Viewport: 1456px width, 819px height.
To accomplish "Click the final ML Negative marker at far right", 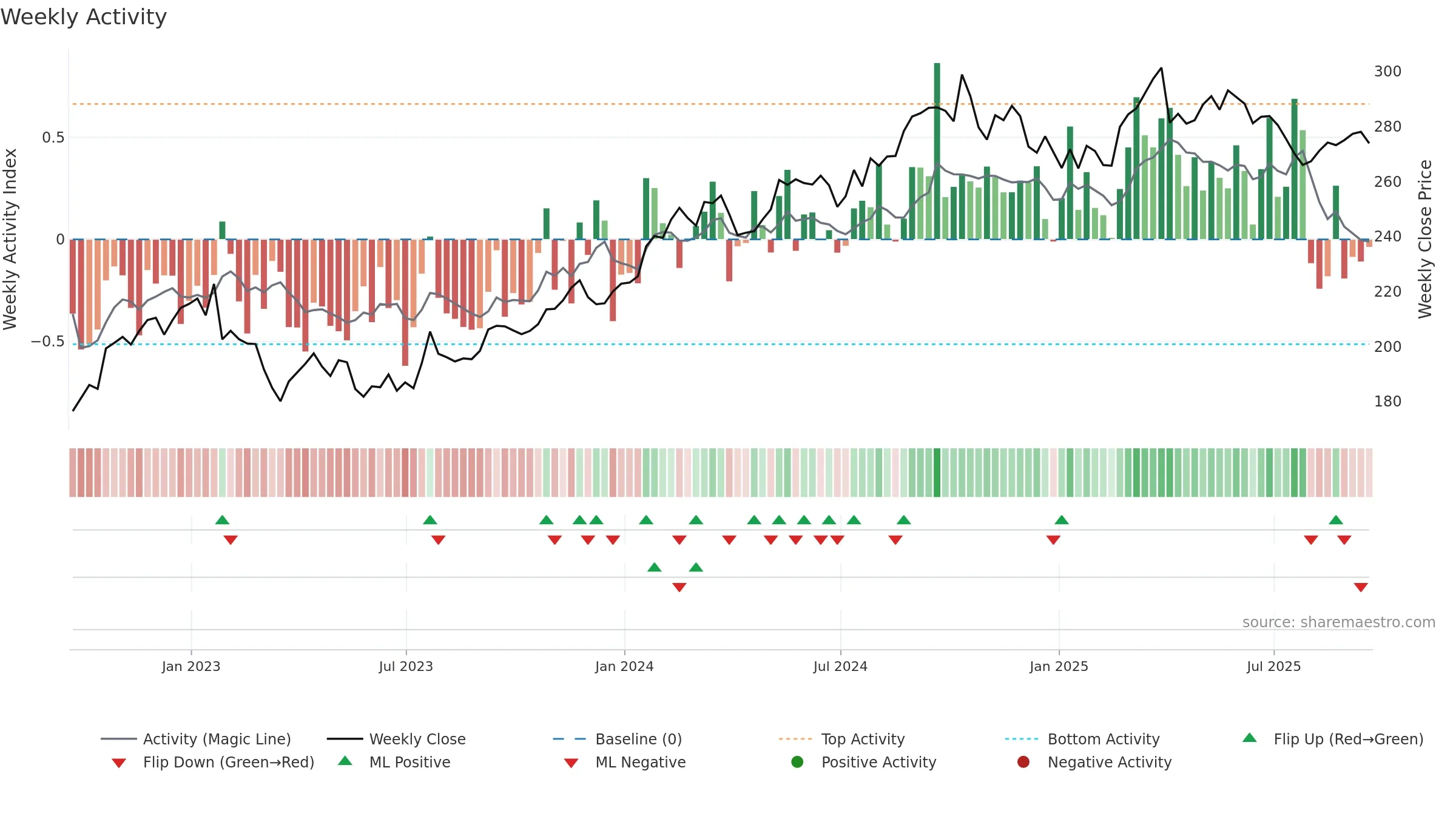I will click(x=1361, y=587).
